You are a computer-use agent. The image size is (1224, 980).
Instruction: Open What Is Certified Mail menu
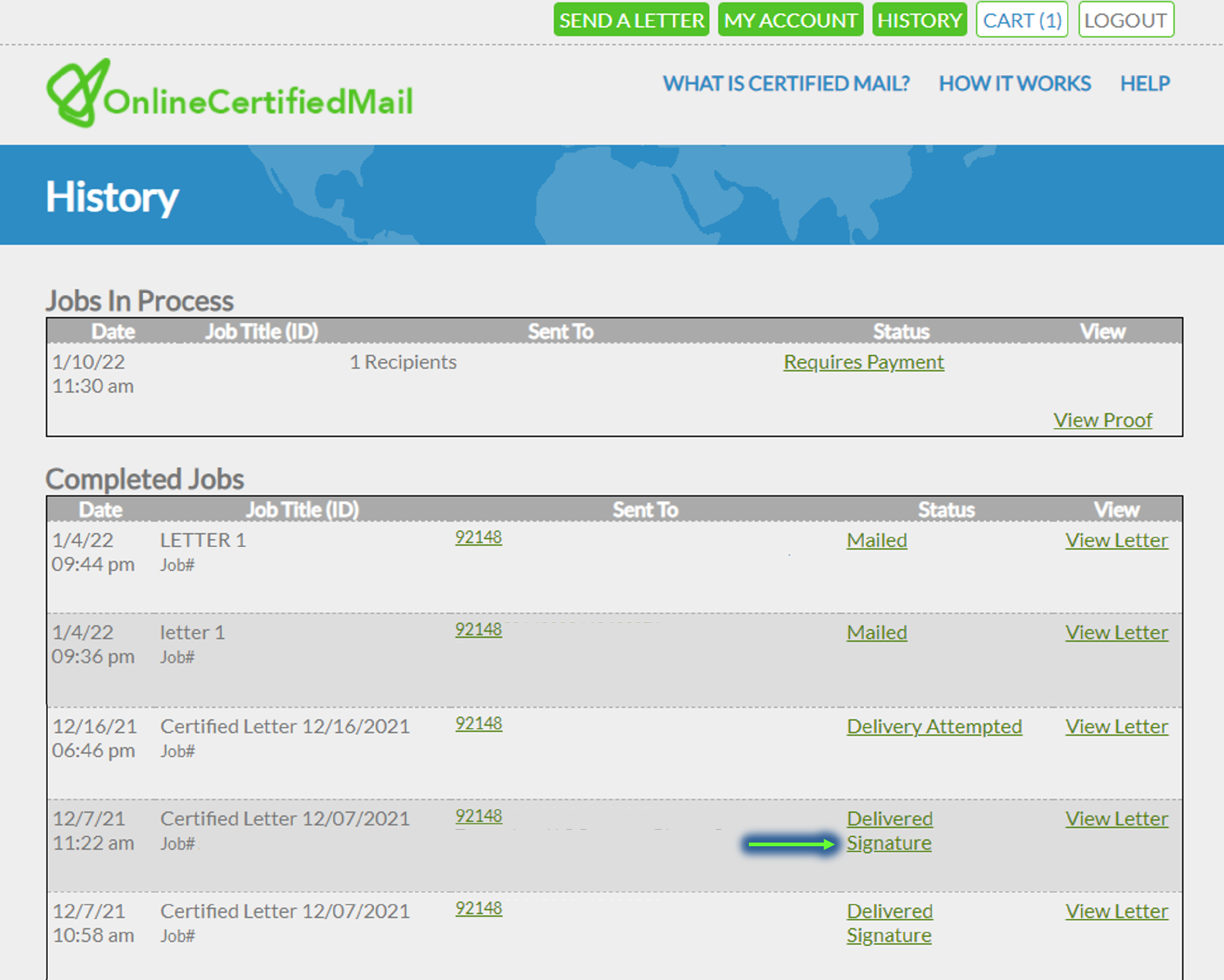[786, 84]
